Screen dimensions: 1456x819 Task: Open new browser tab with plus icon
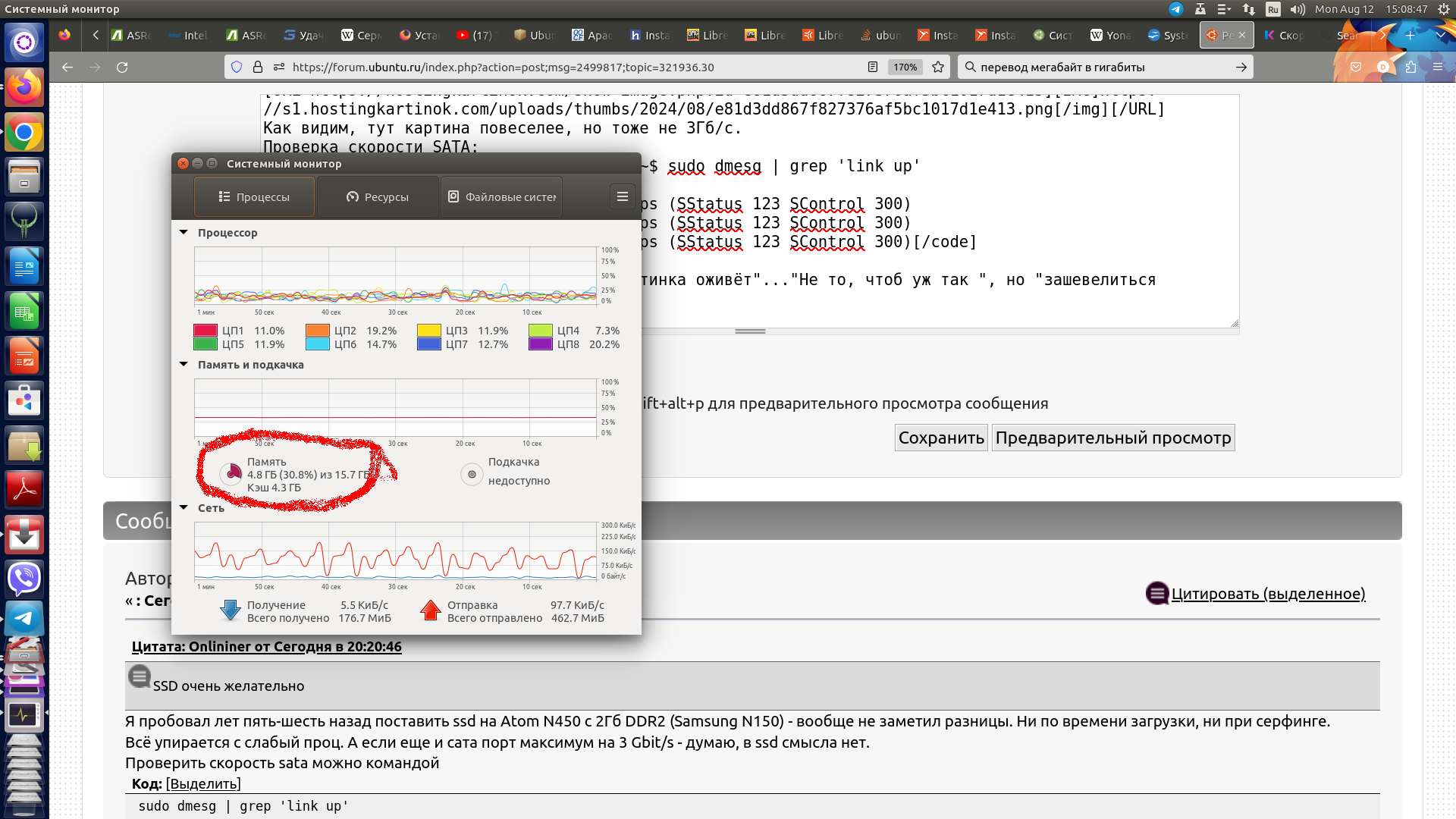(x=1410, y=35)
